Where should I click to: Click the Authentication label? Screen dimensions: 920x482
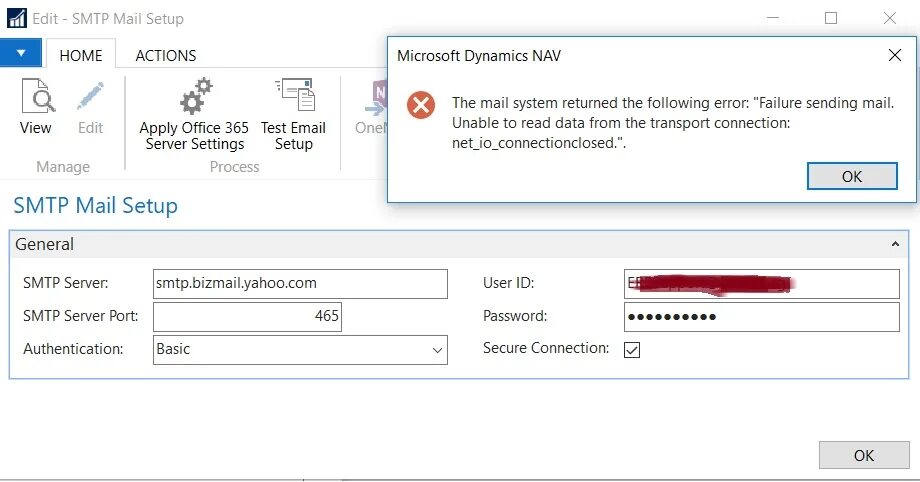click(x=73, y=349)
